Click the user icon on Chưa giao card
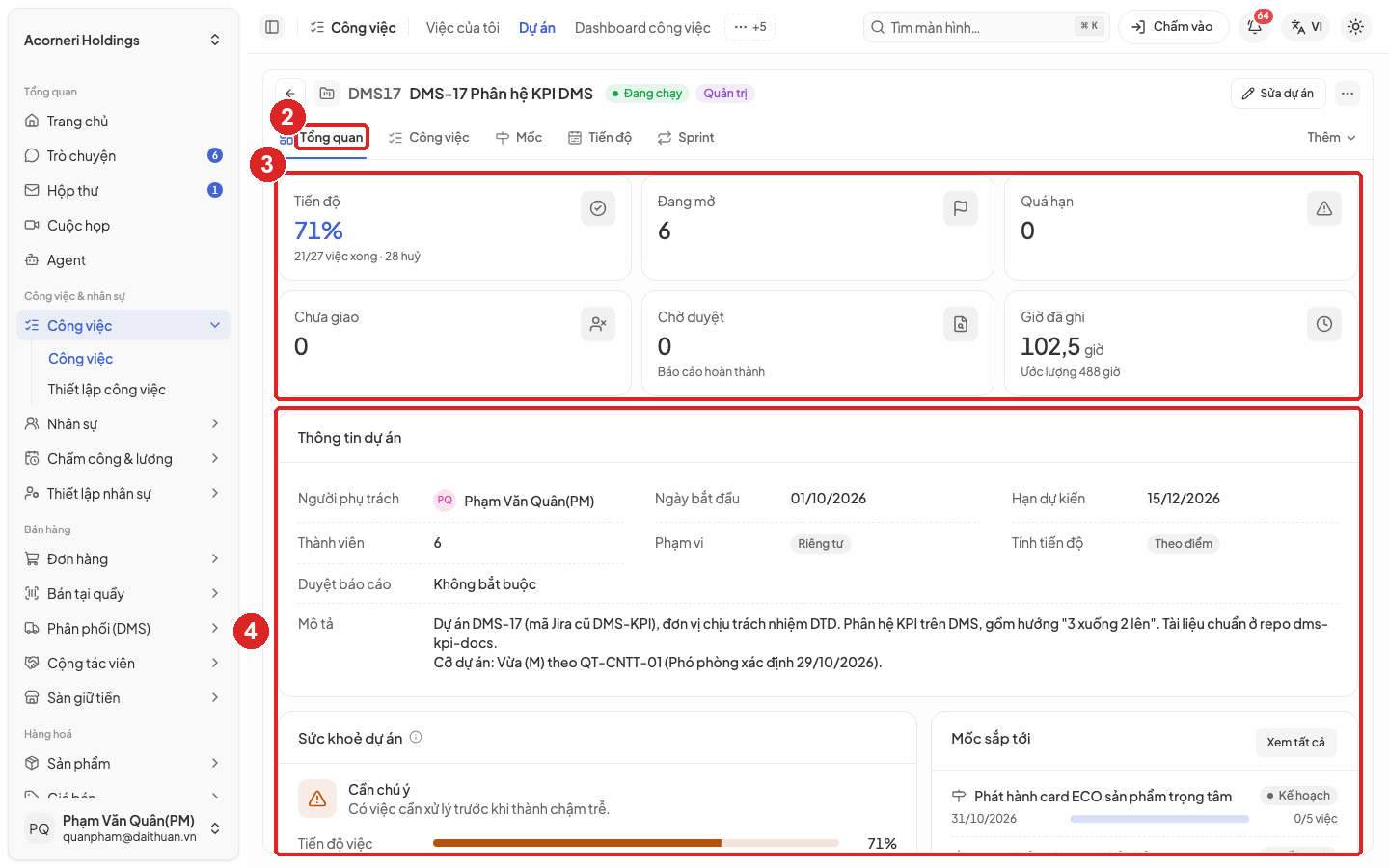Viewport: 1389px width, 868px height. coord(598,324)
